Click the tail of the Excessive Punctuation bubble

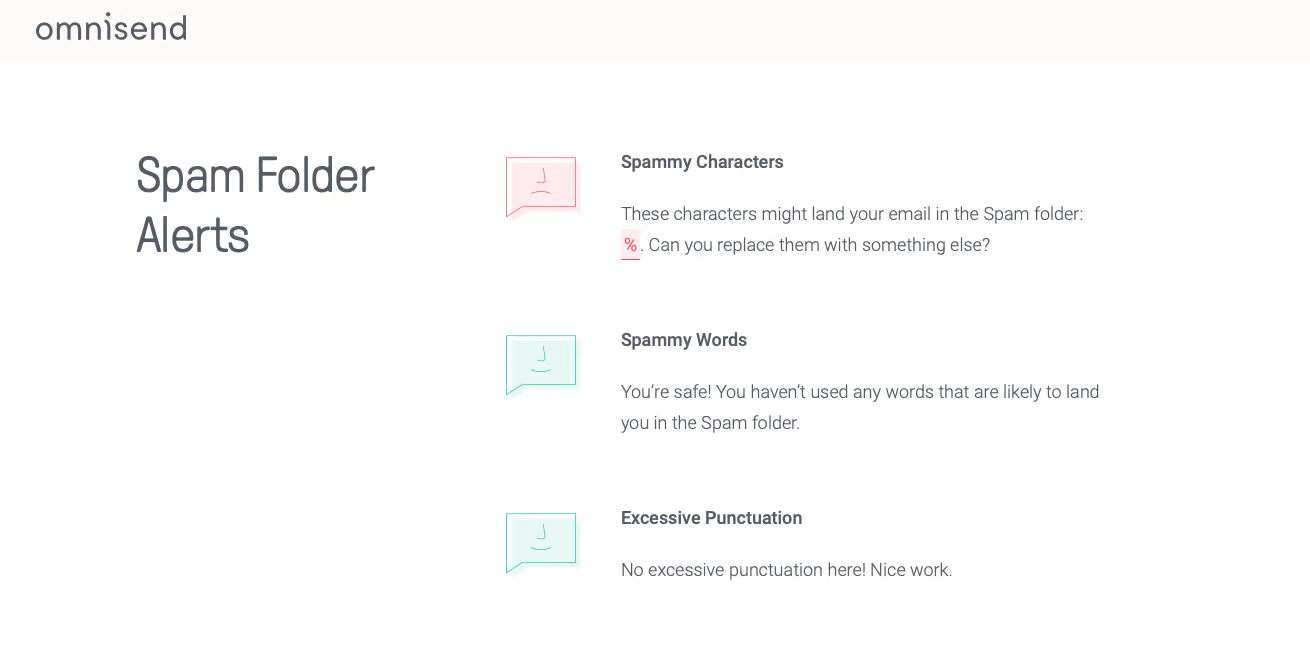(x=516, y=567)
